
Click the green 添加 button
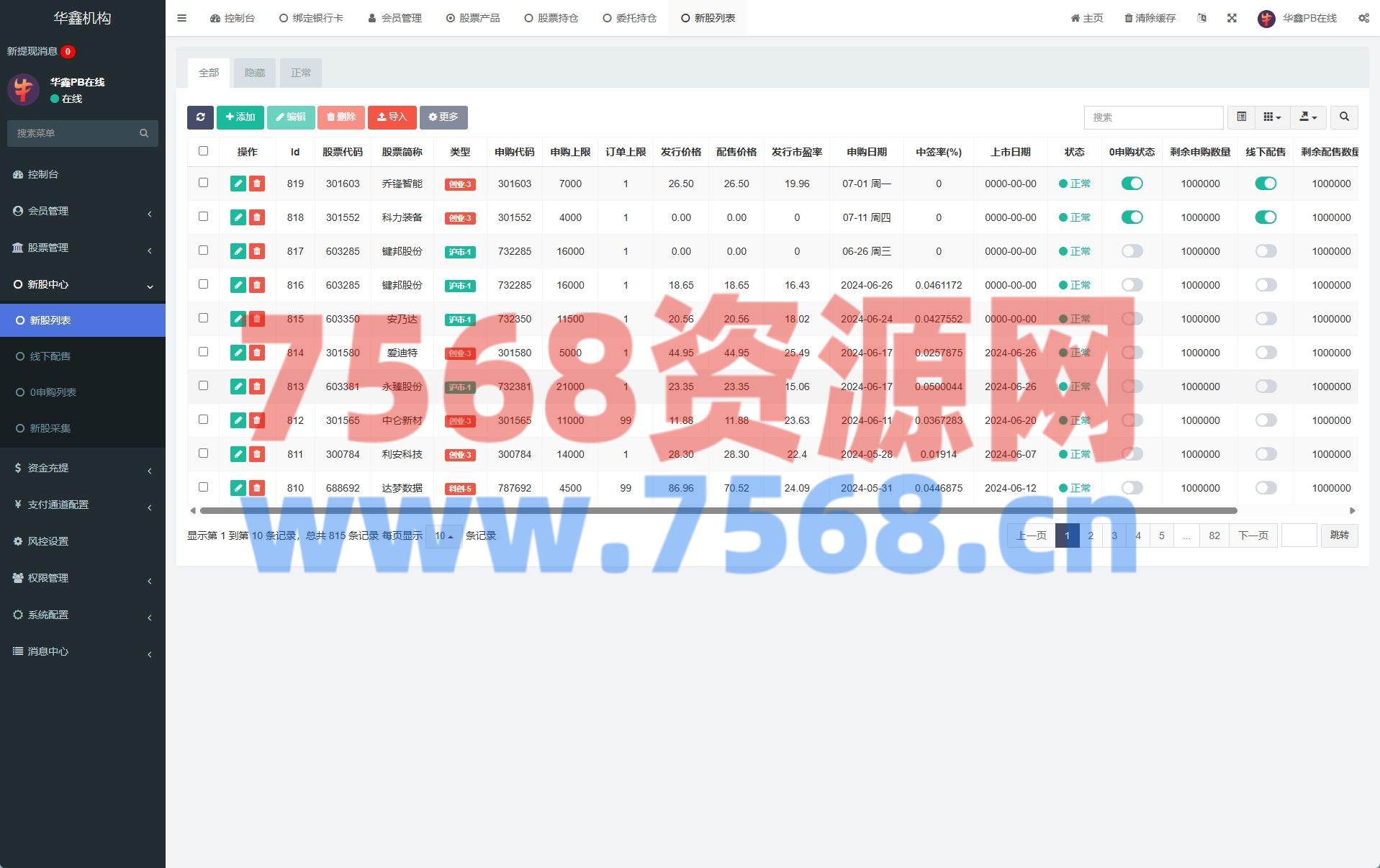[x=240, y=117]
